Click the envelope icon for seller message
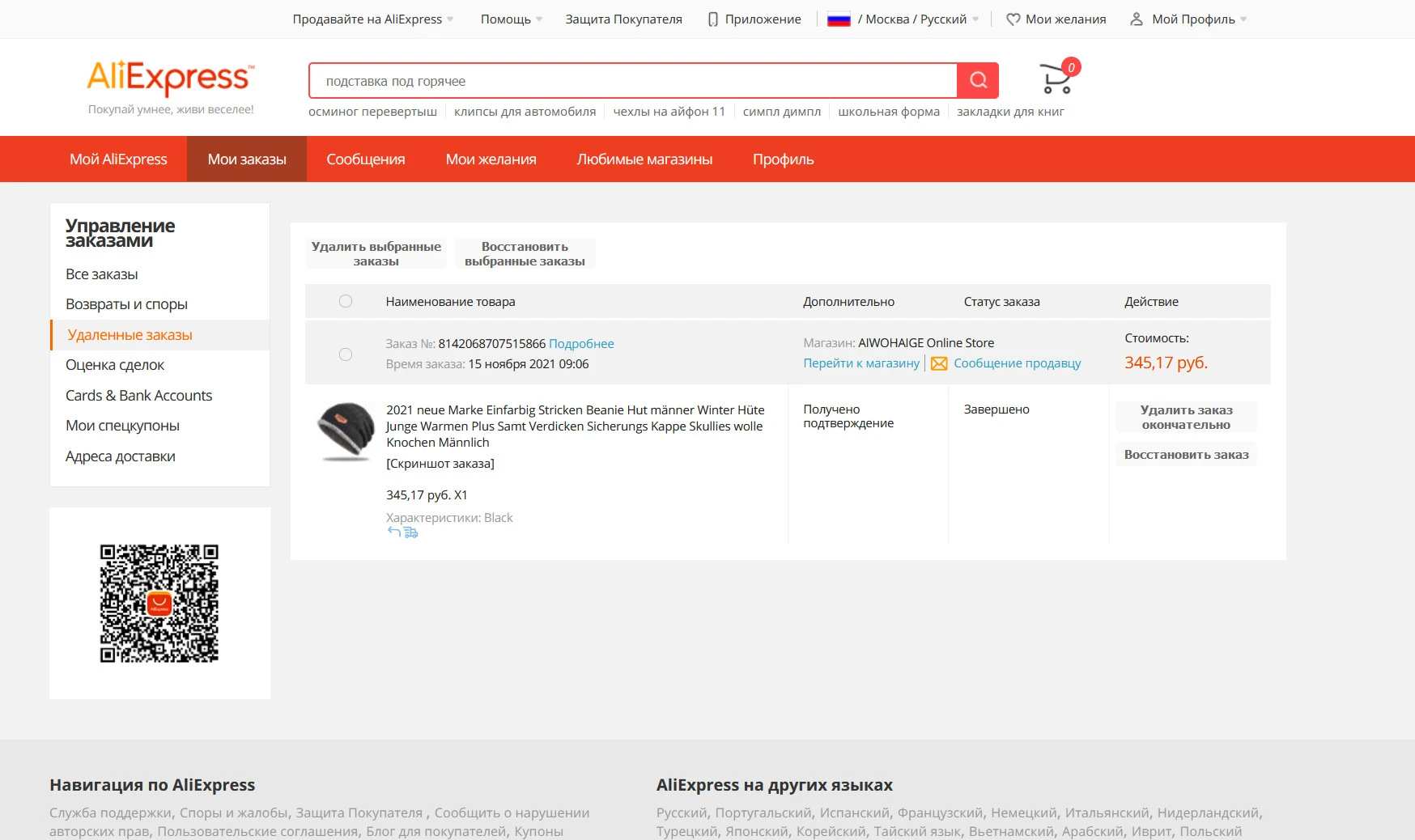The height and width of the screenshot is (840, 1415). (x=939, y=363)
